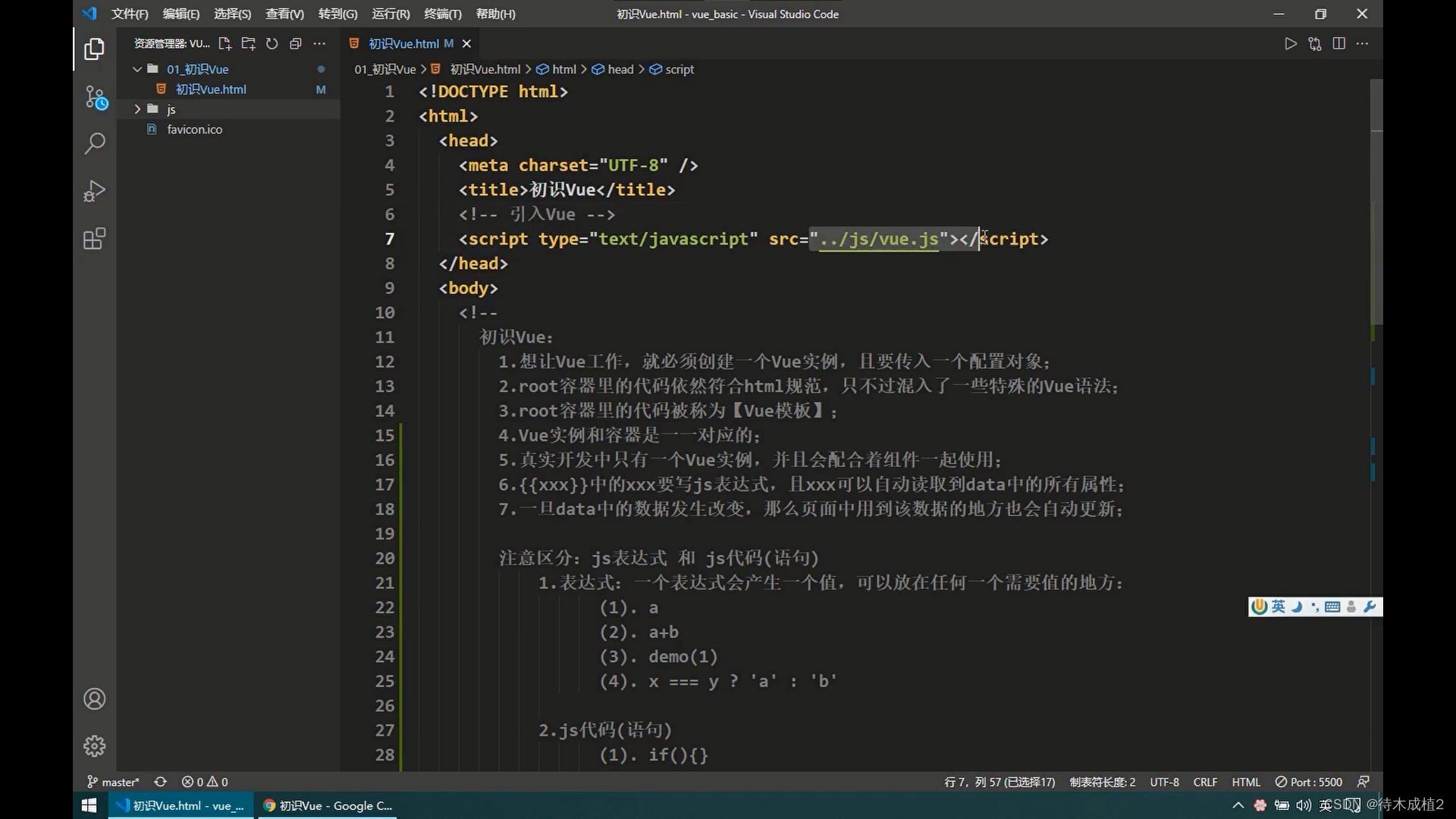
Task: Change file encoding UTF-8
Action: (1164, 782)
